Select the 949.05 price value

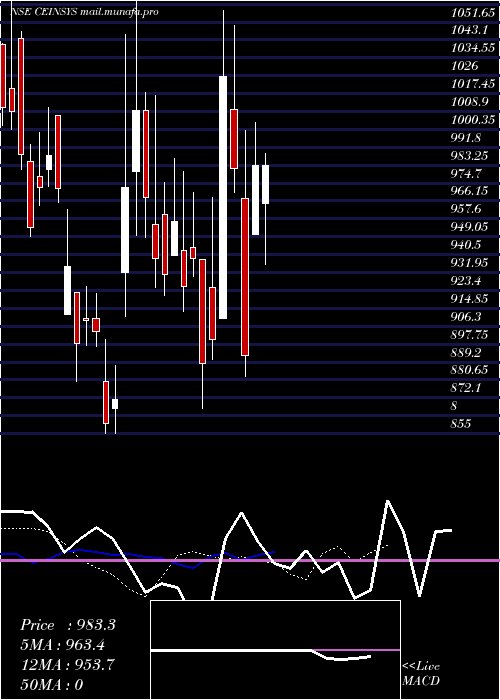click(x=469, y=227)
